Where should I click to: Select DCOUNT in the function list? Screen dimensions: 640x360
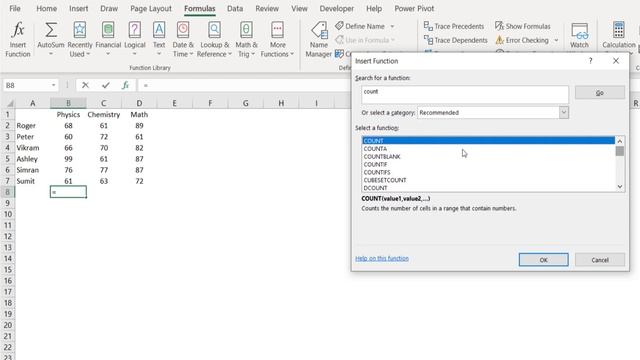click(x=488, y=188)
